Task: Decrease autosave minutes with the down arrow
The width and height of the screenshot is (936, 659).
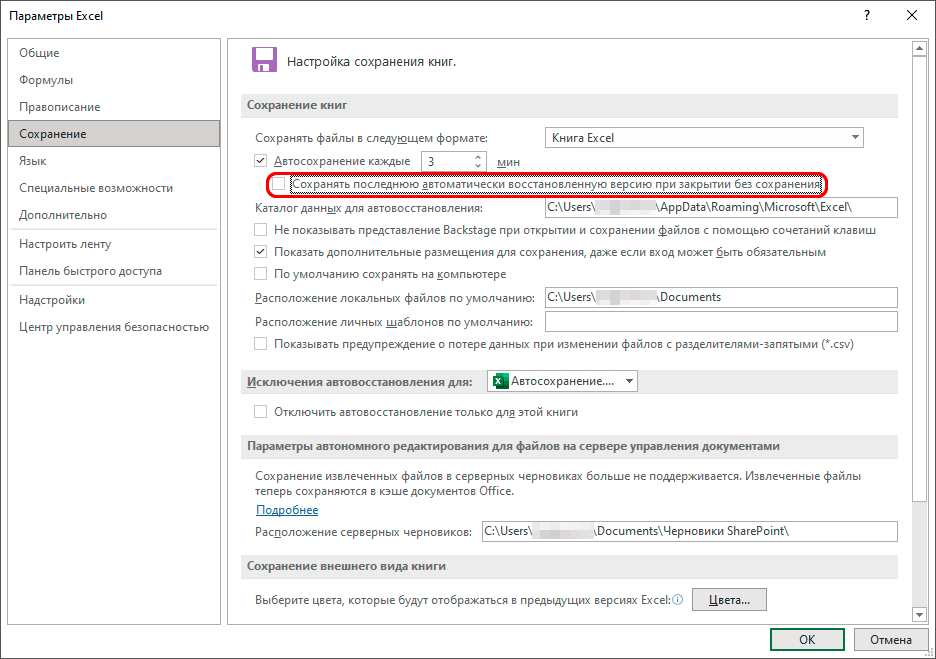Action: coord(478,166)
